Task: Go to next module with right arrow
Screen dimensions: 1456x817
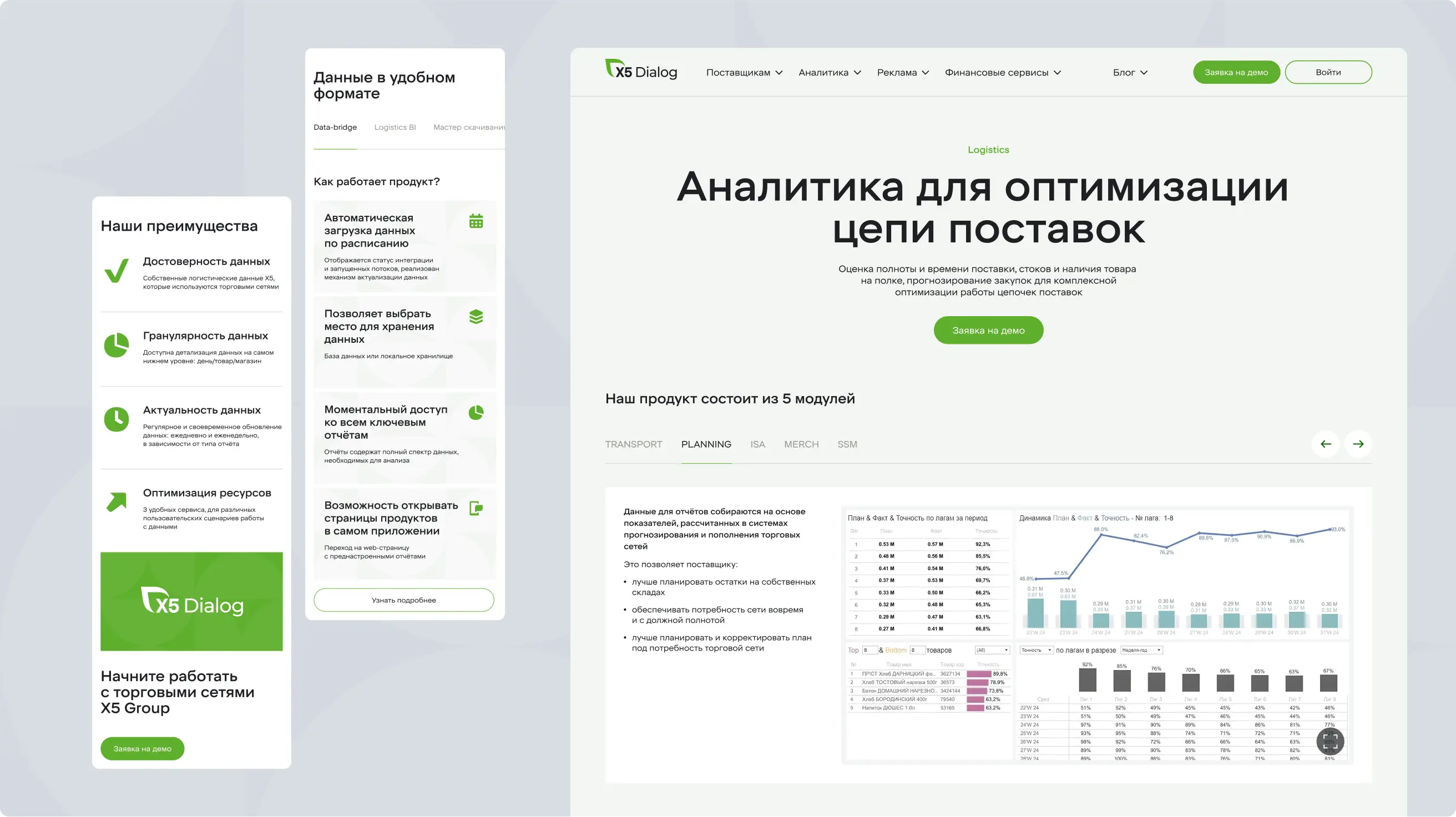Action: pyautogui.click(x=1358, y=444)
